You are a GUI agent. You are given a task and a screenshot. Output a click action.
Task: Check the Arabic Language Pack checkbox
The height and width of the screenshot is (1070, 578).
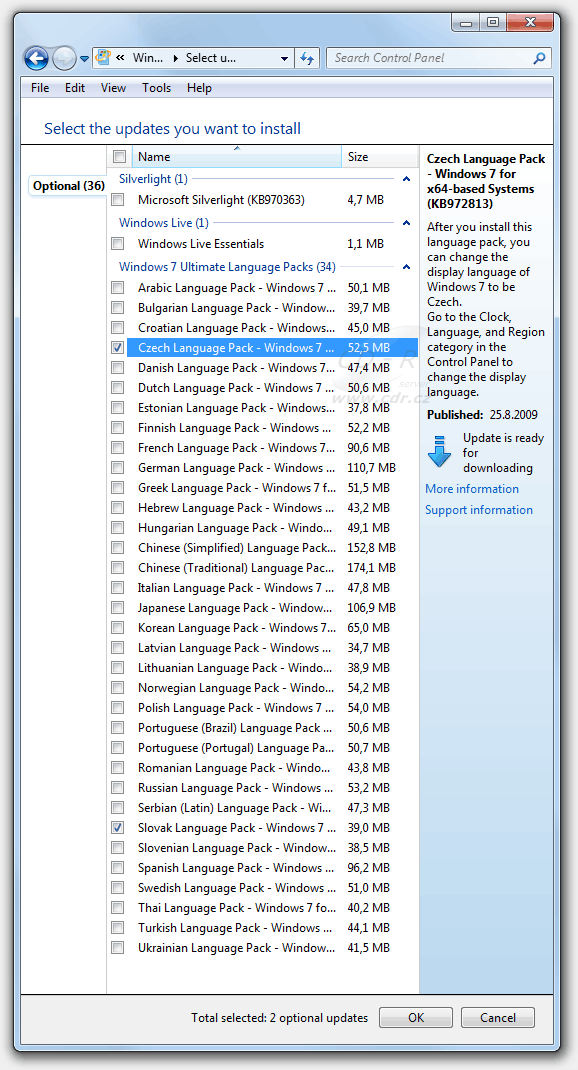[x=118, y=287]
